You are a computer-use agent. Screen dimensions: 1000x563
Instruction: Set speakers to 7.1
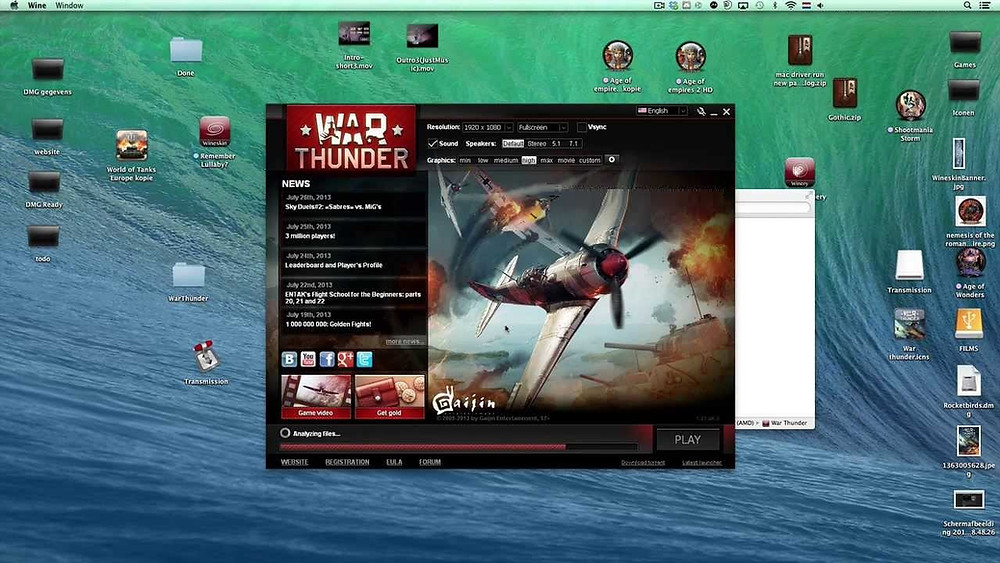pyautogui.click(x=573, y=143)
